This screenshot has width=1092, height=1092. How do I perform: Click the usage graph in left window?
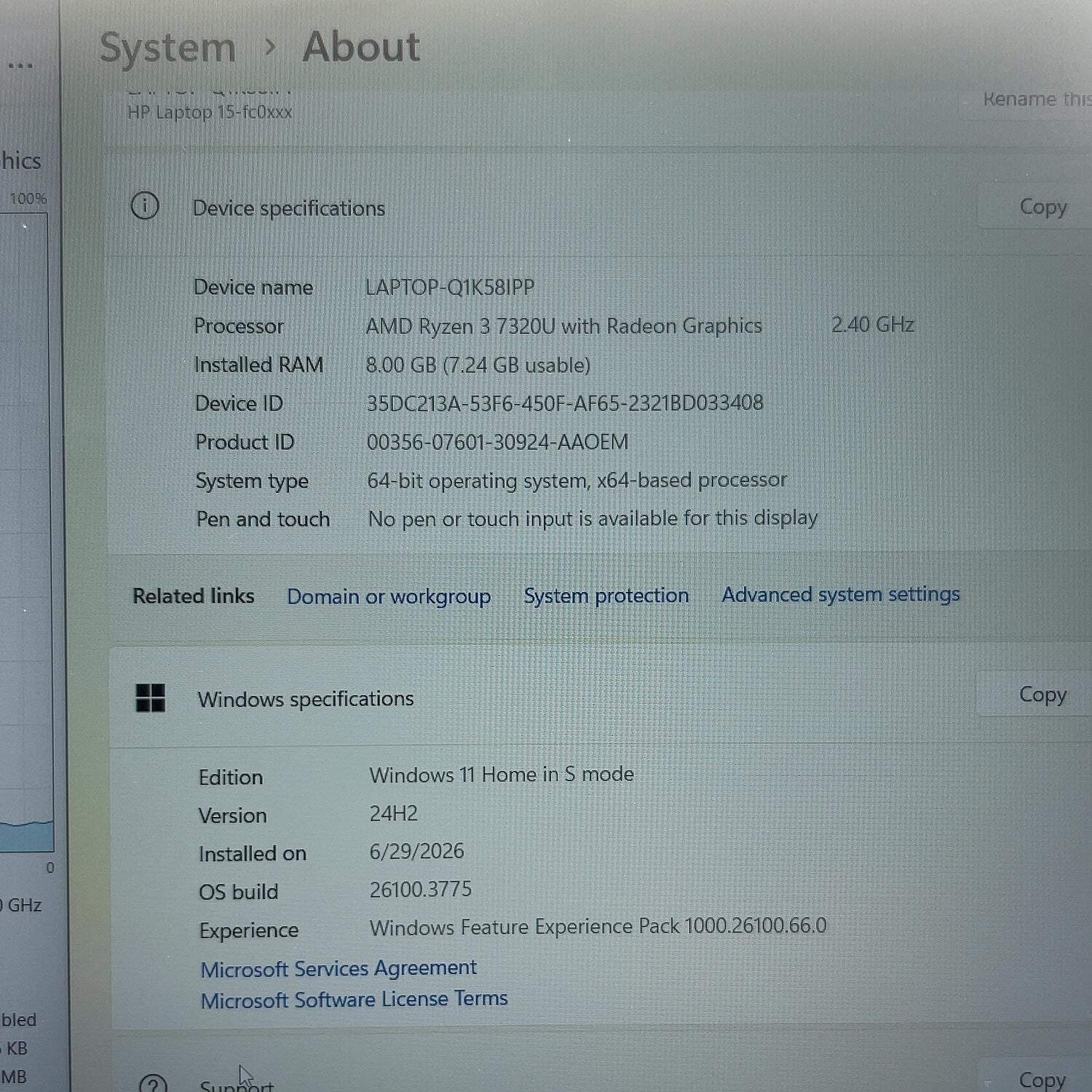[x=25, y=532]
